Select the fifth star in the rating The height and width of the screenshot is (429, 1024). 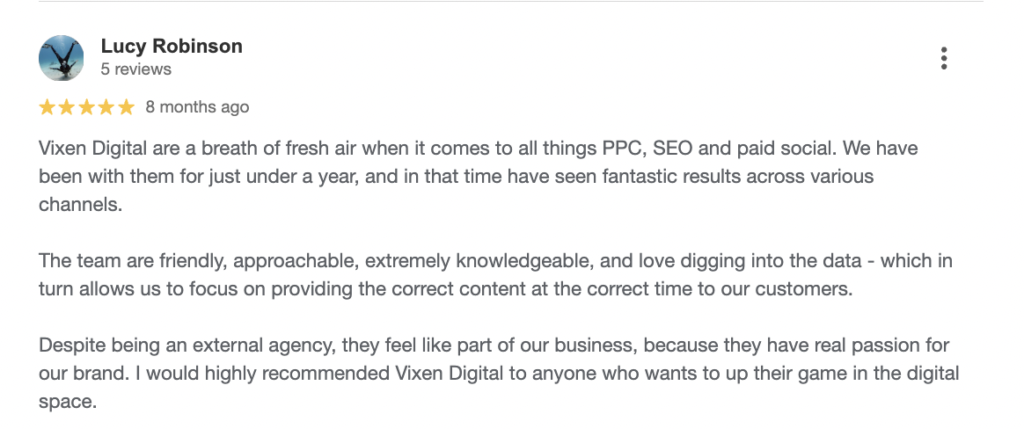[x=126, y=107]
